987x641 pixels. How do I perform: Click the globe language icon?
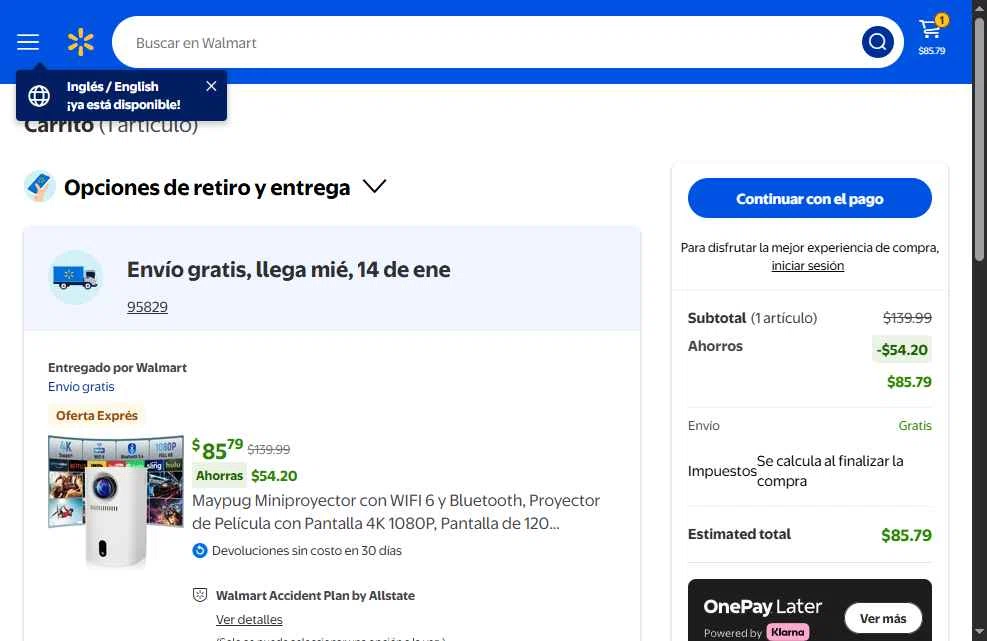tap(39, 96)
